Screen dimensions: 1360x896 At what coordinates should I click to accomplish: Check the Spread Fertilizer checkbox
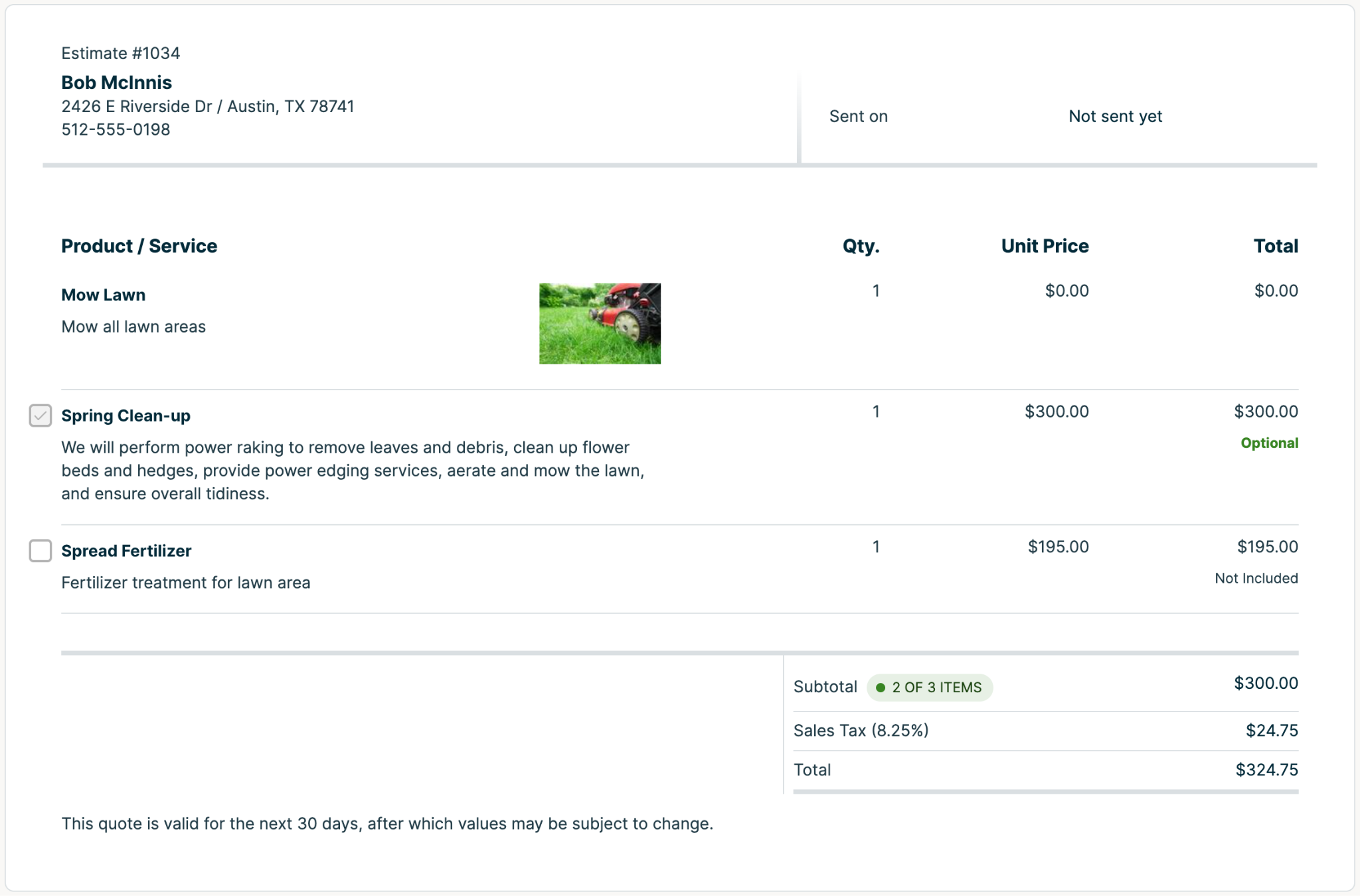[x=41, y=551]
